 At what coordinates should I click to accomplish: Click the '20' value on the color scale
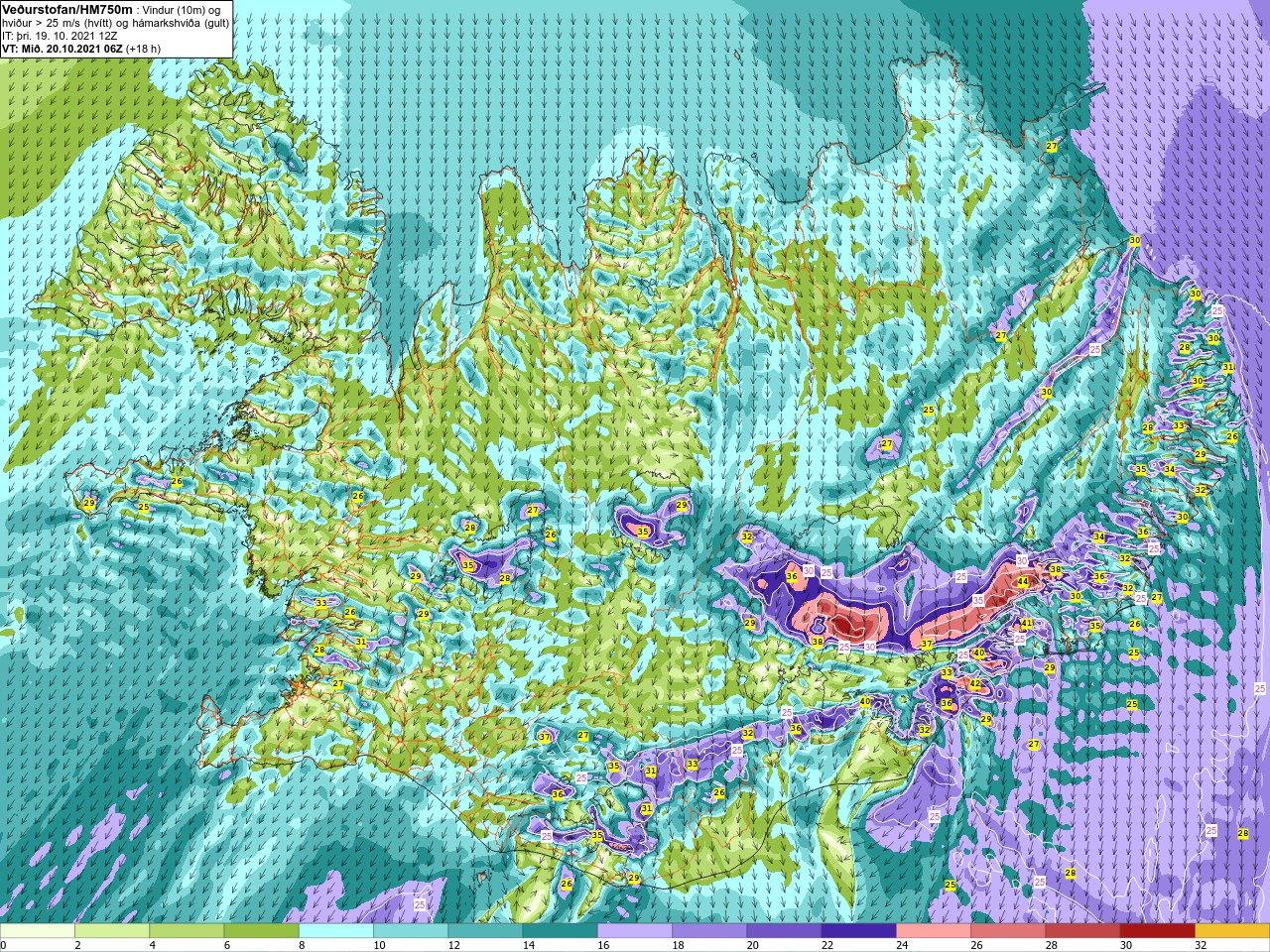coord(753,945)
